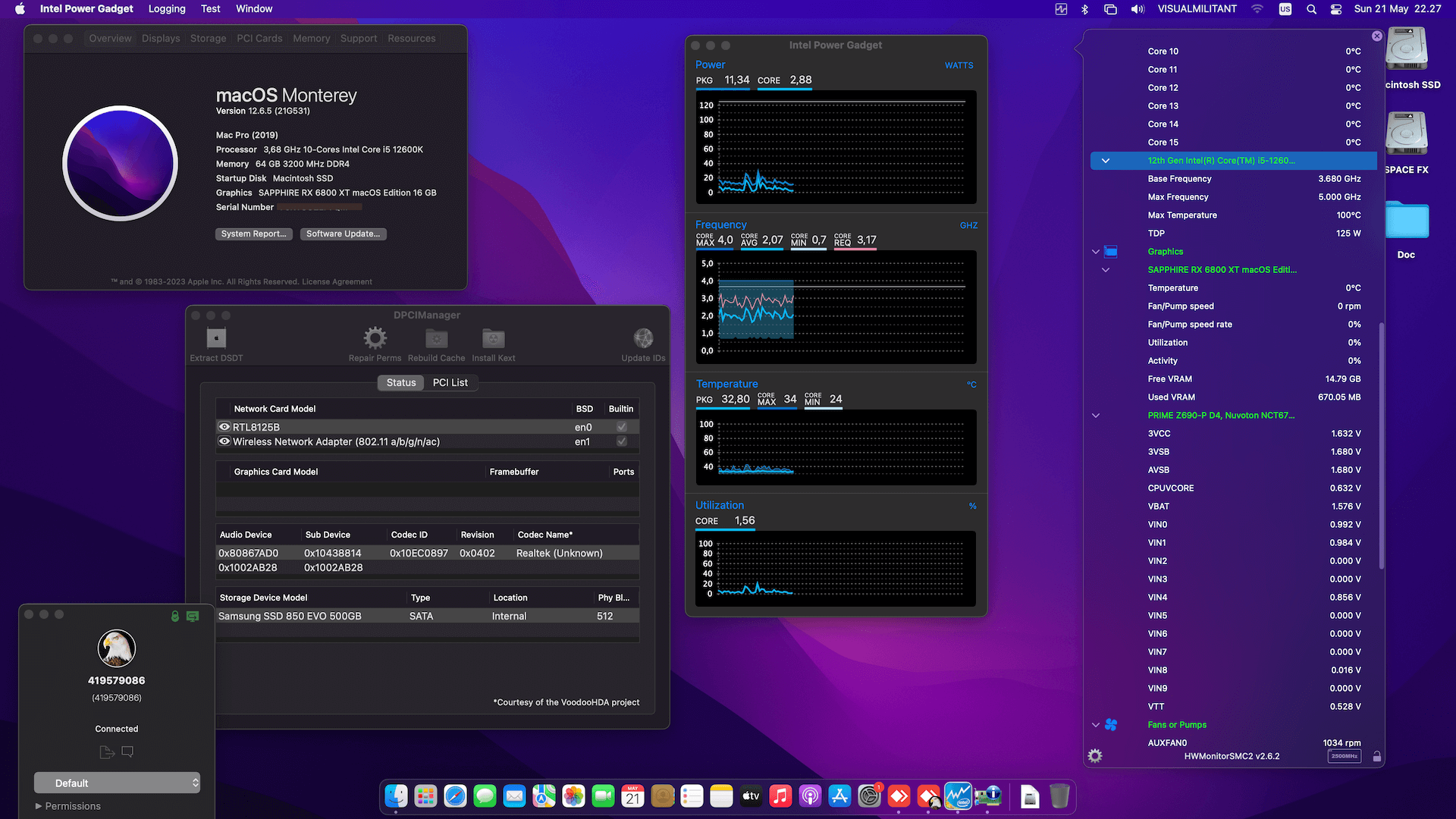Click the HWMonitorSMC2 vertical scrollbar

(1381, 446)
